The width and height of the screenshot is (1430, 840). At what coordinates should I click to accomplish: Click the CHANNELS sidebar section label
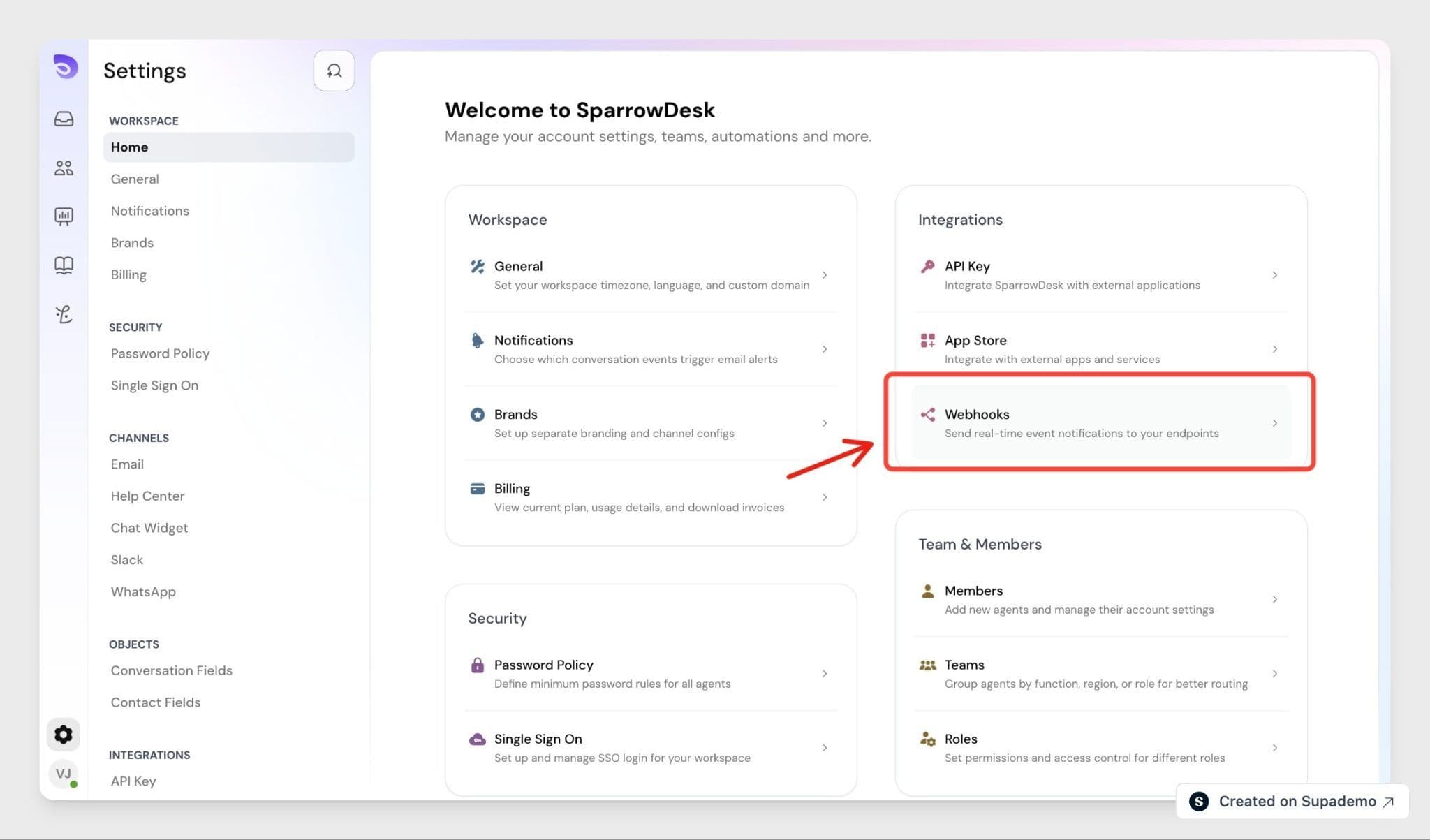pos(138,438)
